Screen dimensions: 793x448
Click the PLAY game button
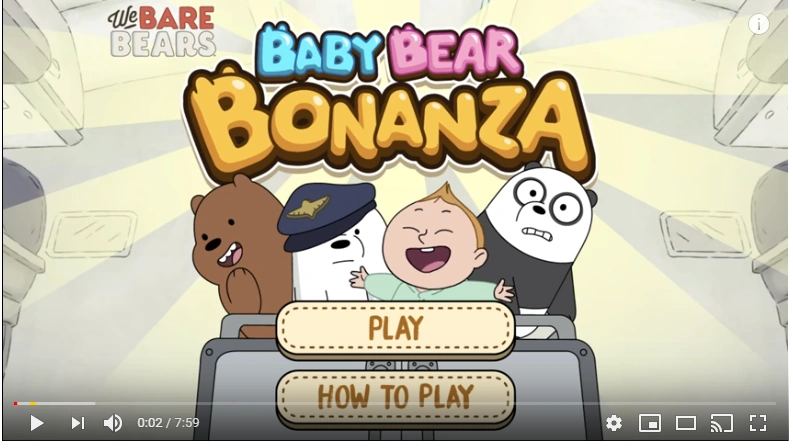[x=395, y=328]
